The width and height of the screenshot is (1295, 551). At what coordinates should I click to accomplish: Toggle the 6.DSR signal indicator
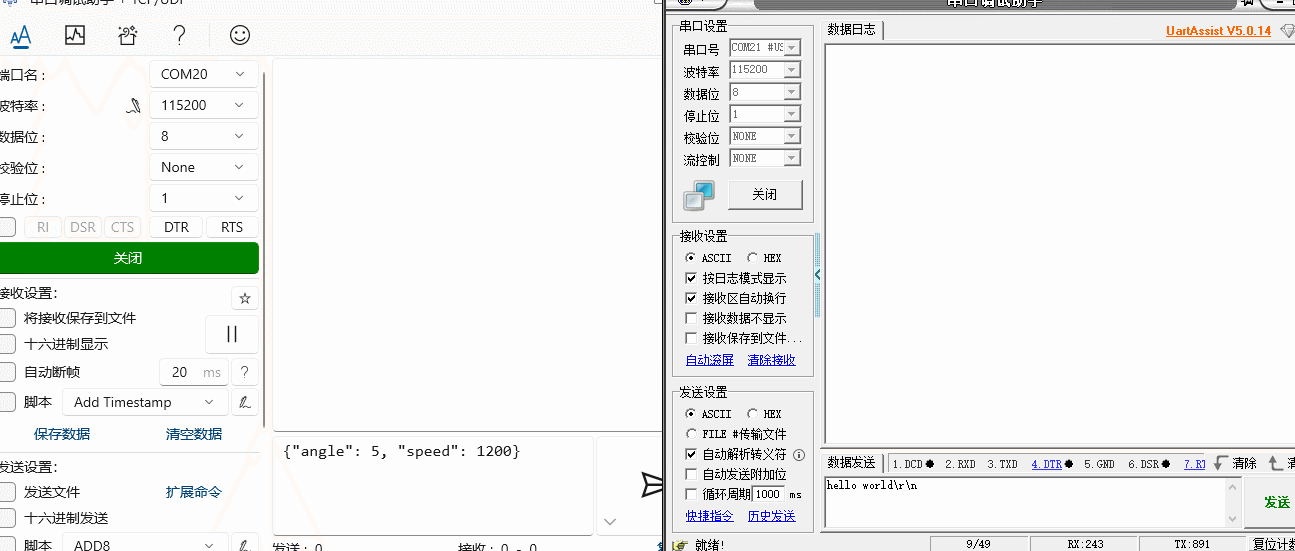1149,464
